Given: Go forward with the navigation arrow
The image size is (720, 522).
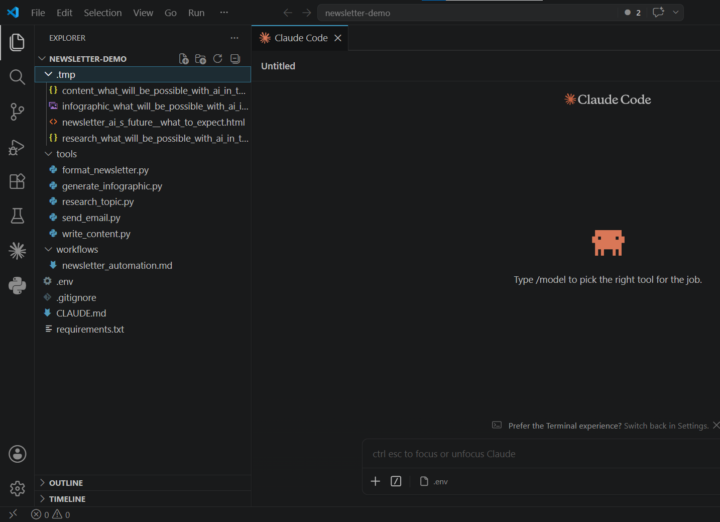Looking at the screenshot, I should pos(306,13).
